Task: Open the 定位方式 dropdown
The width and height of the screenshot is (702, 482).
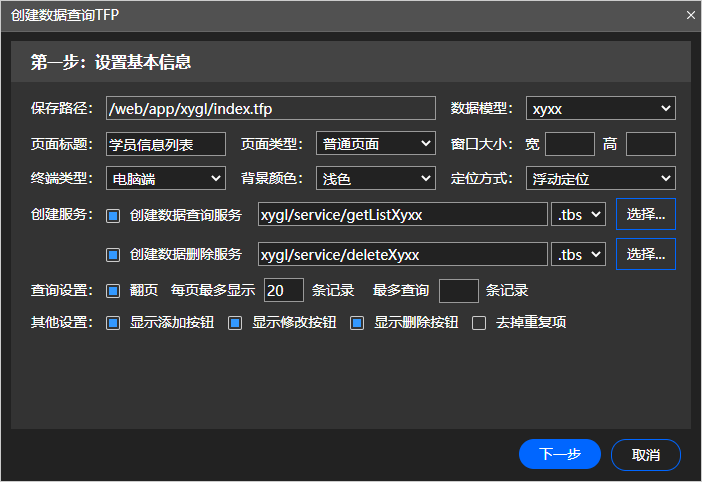Action: (x=601, y=179)
